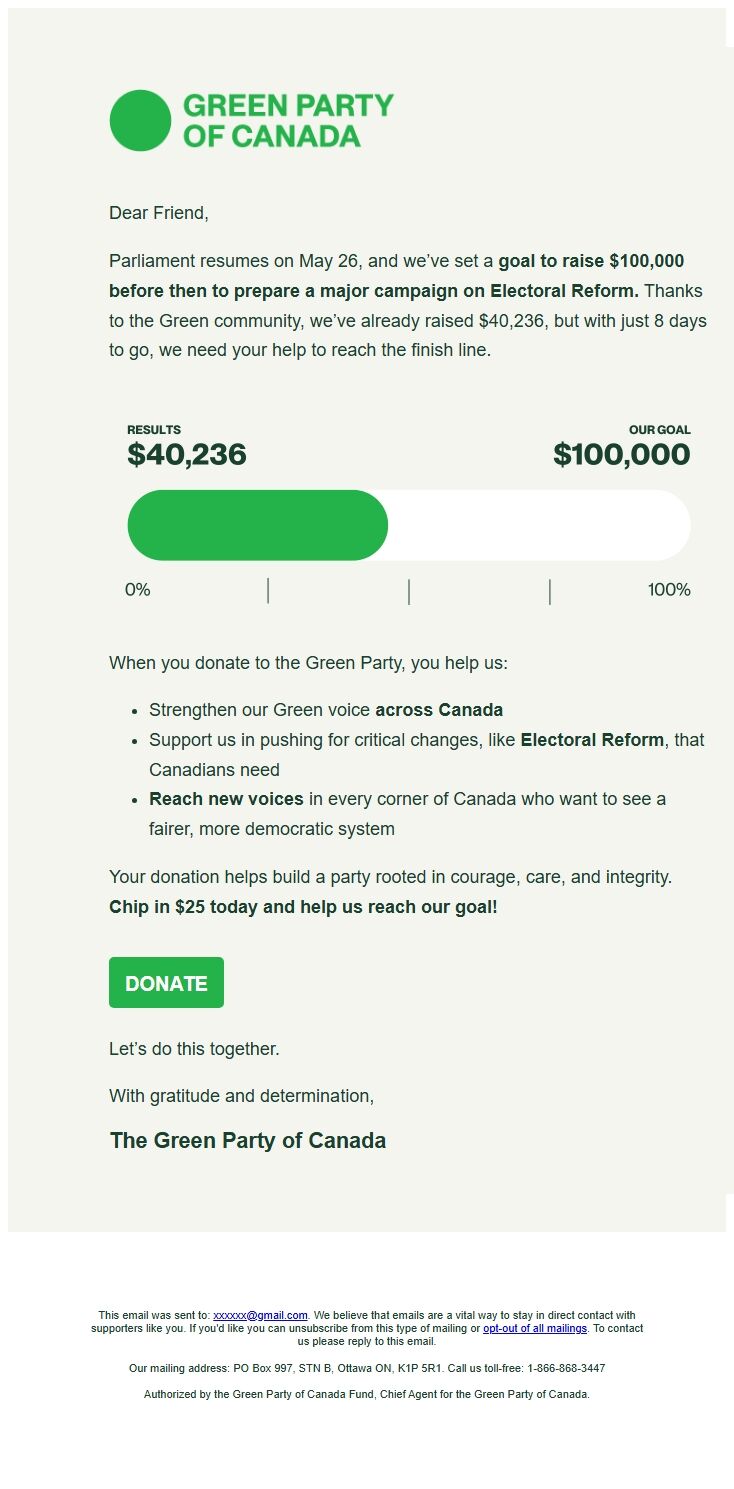The image size is (734, 1489).
Task: Click the 'Chip in $25 today' bold line
Action: [x=303, y=908]
